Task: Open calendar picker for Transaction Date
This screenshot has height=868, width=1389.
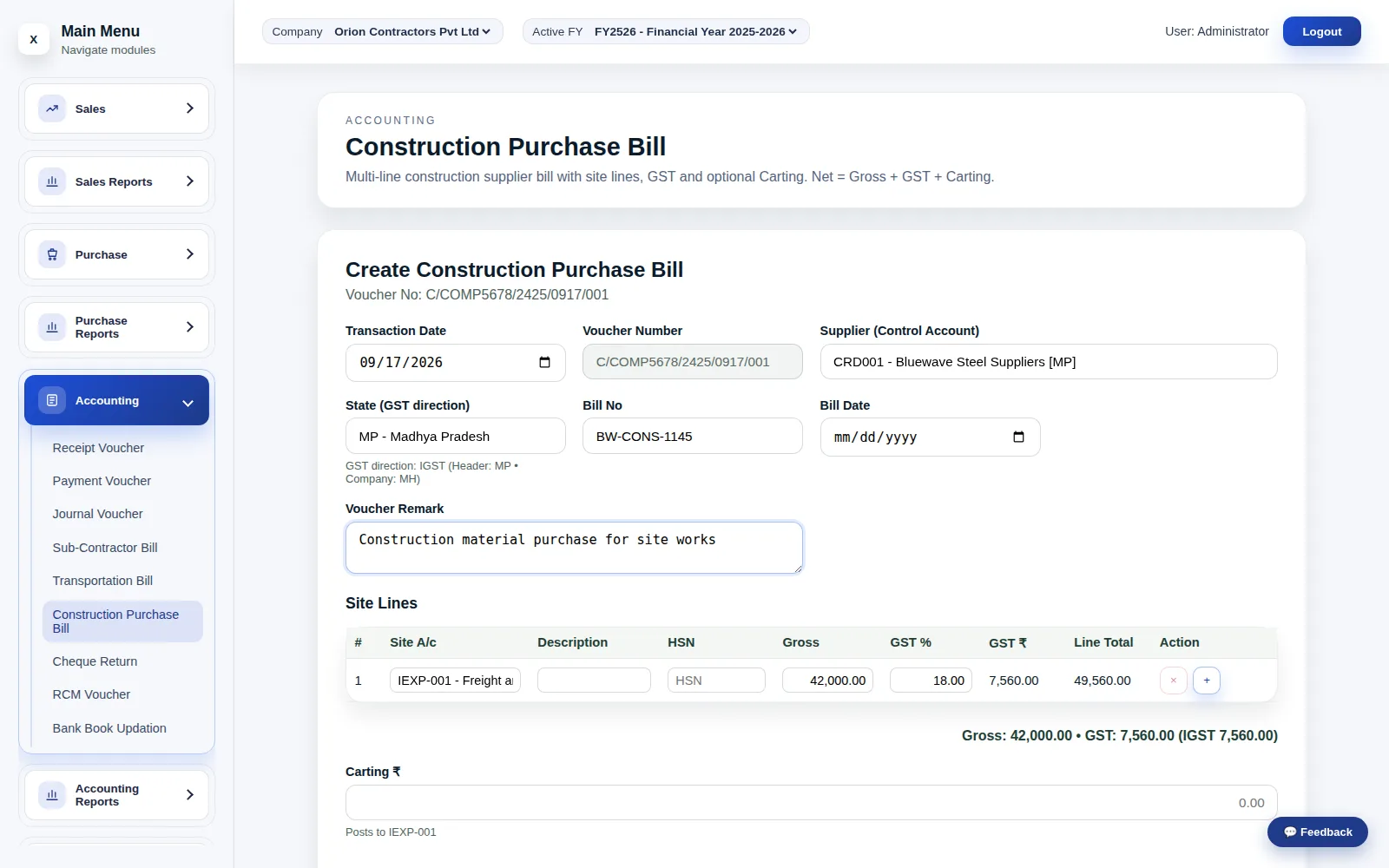Action: point(544,362)
